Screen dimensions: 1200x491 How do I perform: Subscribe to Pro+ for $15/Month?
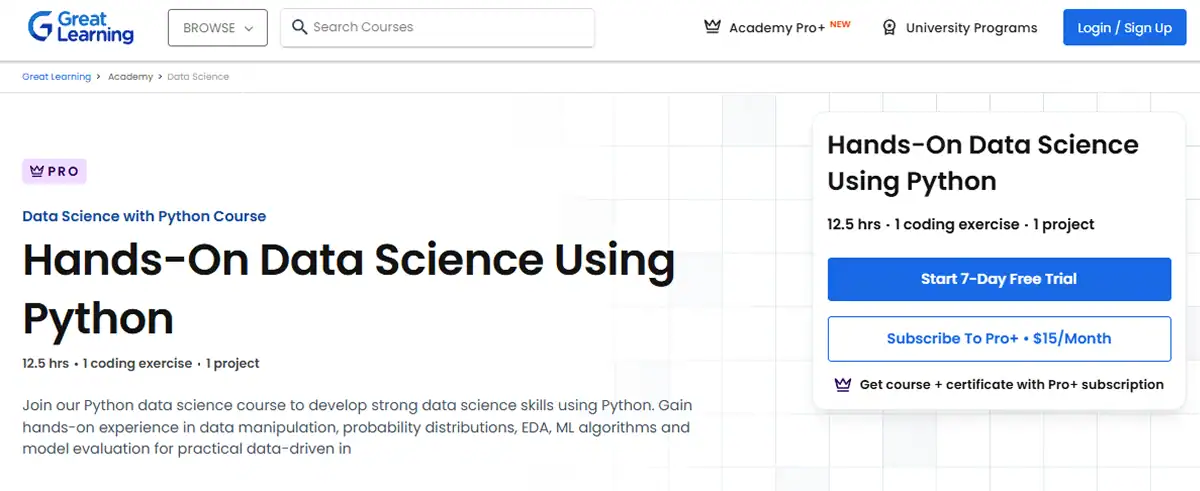999,339
